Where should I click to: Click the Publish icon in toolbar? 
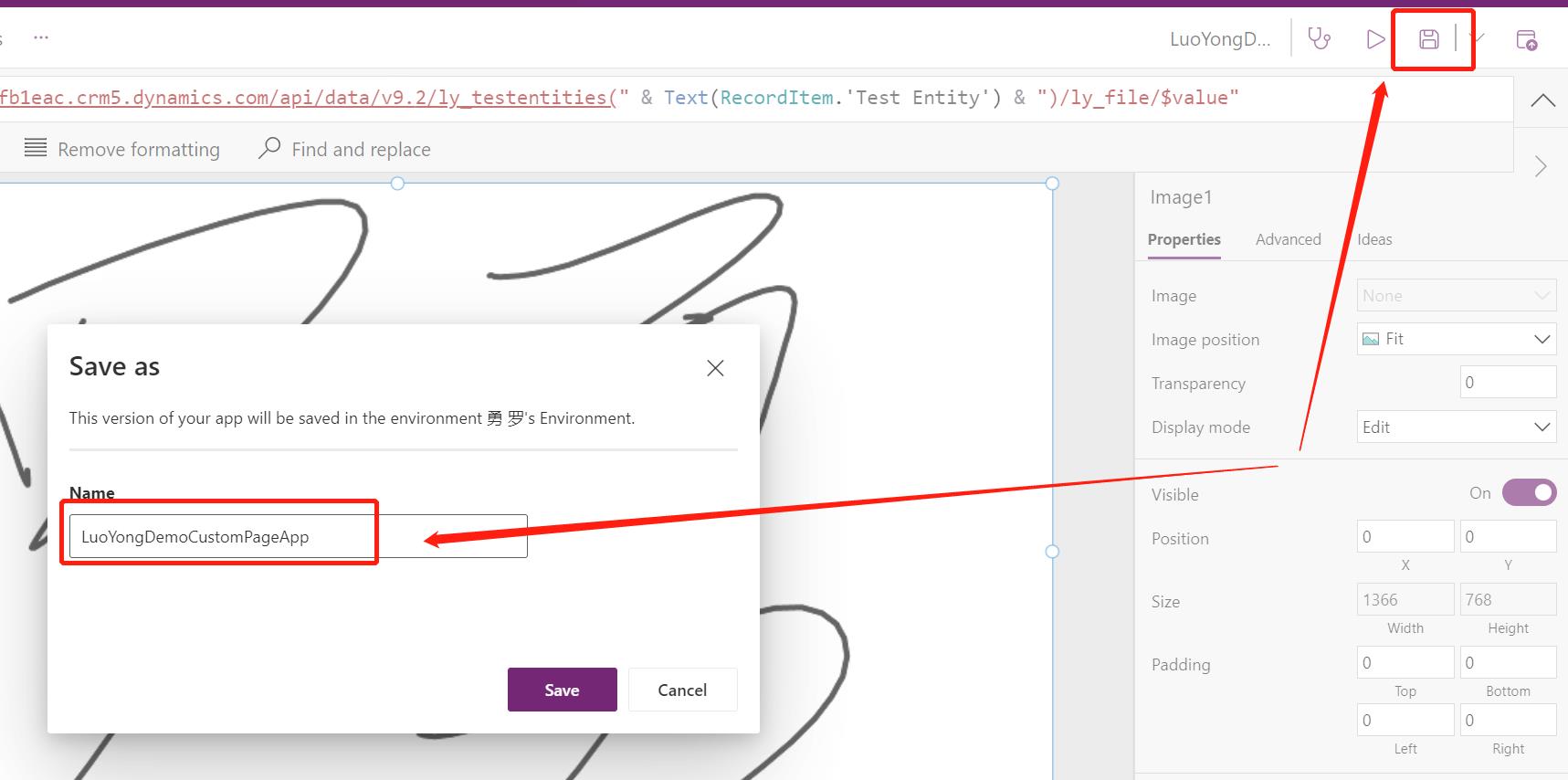coord(1527,39)
